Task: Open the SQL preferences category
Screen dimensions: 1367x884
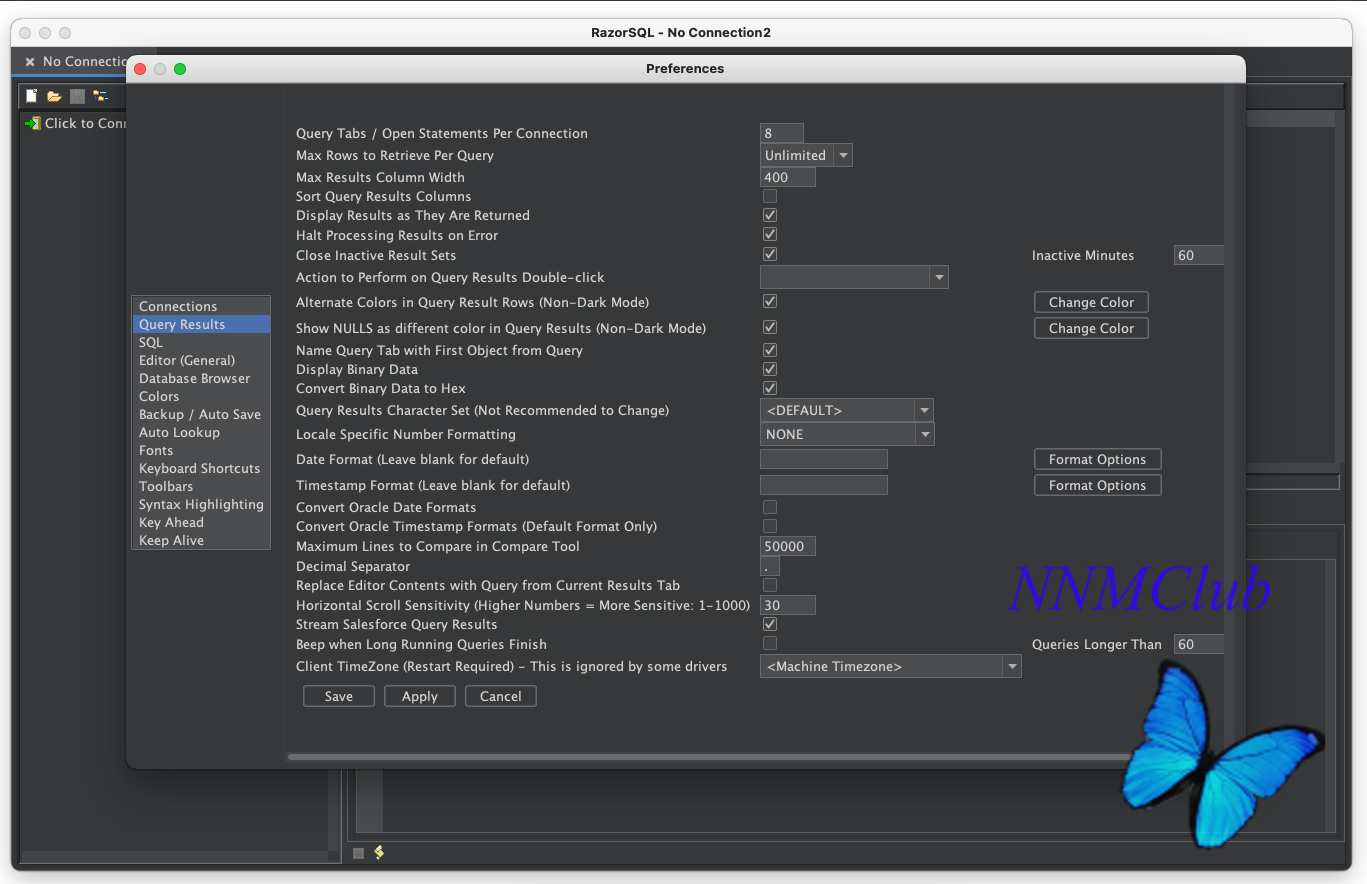Action: (201, 342)
